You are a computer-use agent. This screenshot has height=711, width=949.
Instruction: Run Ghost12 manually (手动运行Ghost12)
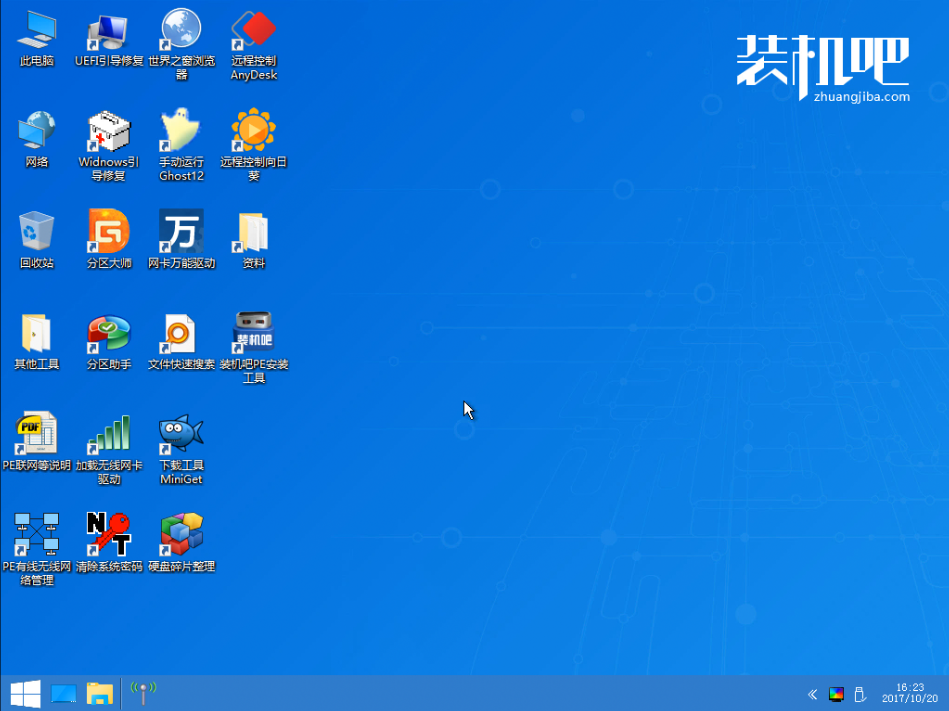pos(181,130)
